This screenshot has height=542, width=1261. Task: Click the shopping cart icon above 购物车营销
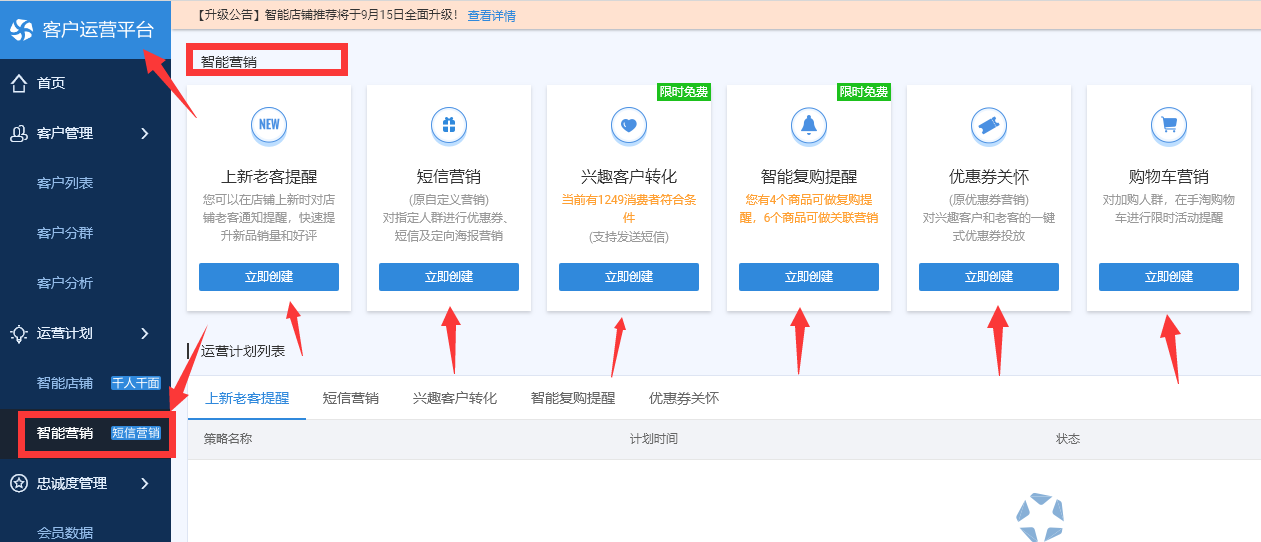[x=1169, y=125]
